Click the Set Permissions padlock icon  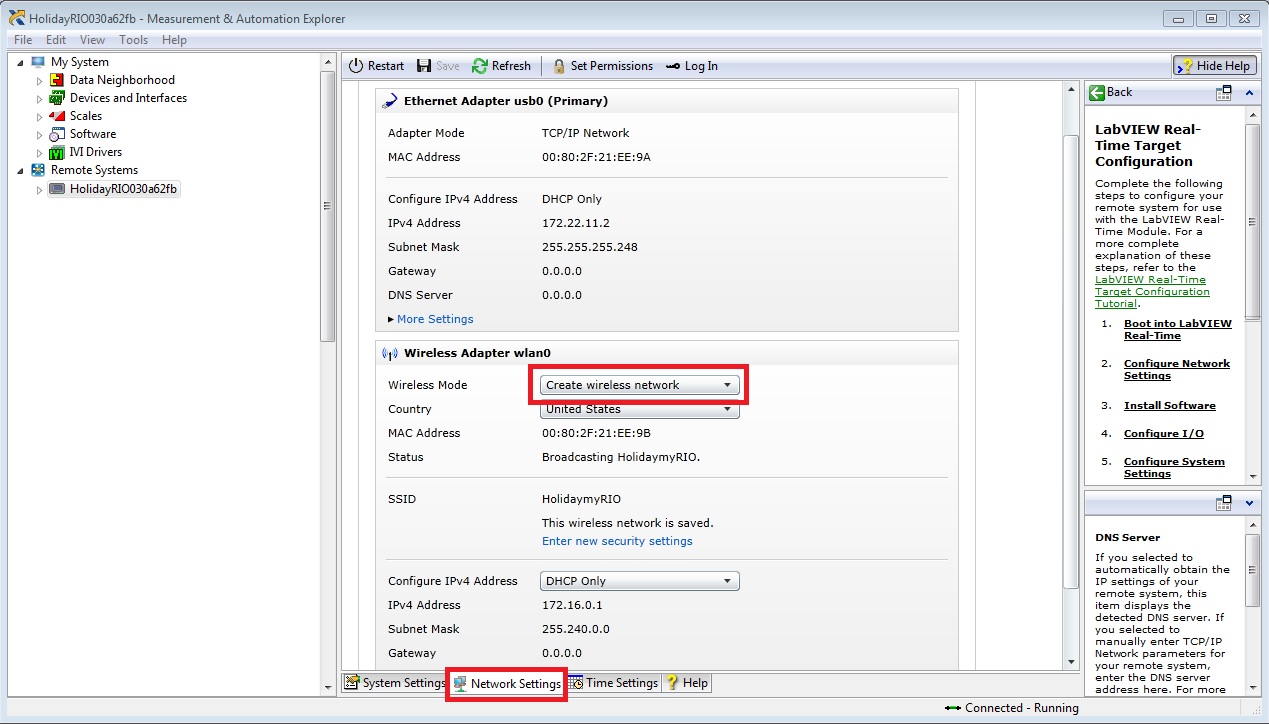[559, 66]
